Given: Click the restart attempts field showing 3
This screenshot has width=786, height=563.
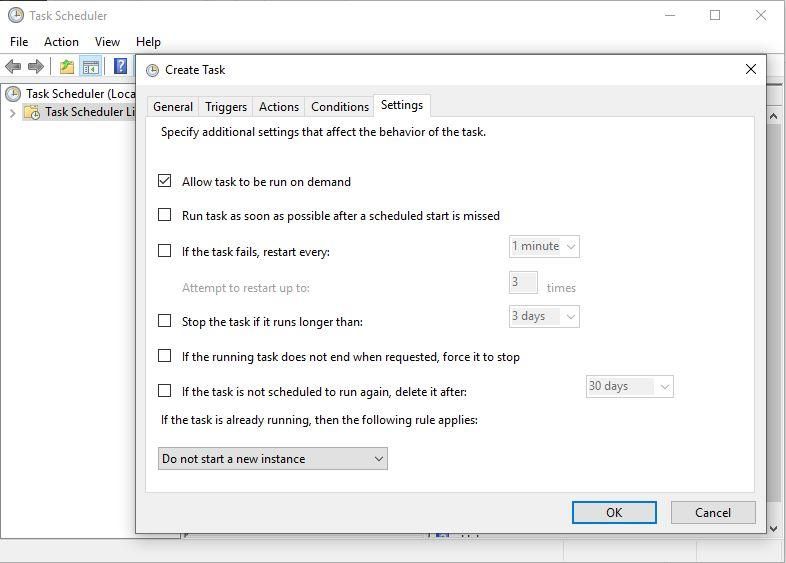Looking at the screenshot, I should pos(523,282).
